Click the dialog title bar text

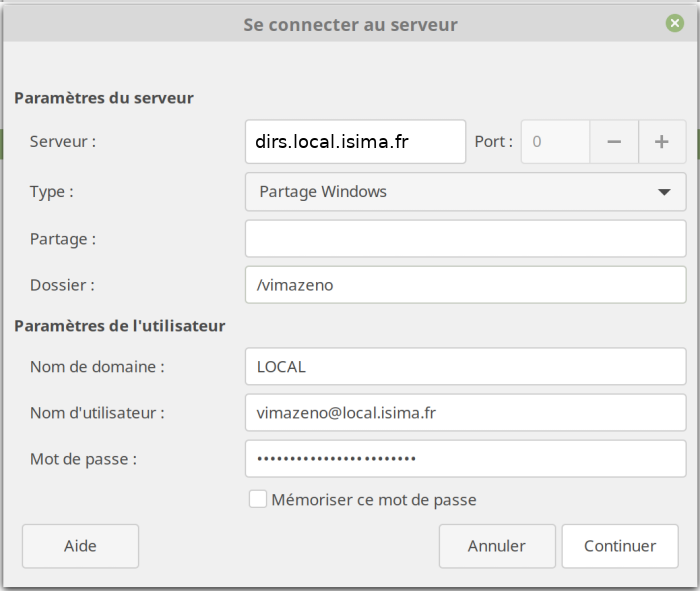pyautogui.click(x=350, y=24)
